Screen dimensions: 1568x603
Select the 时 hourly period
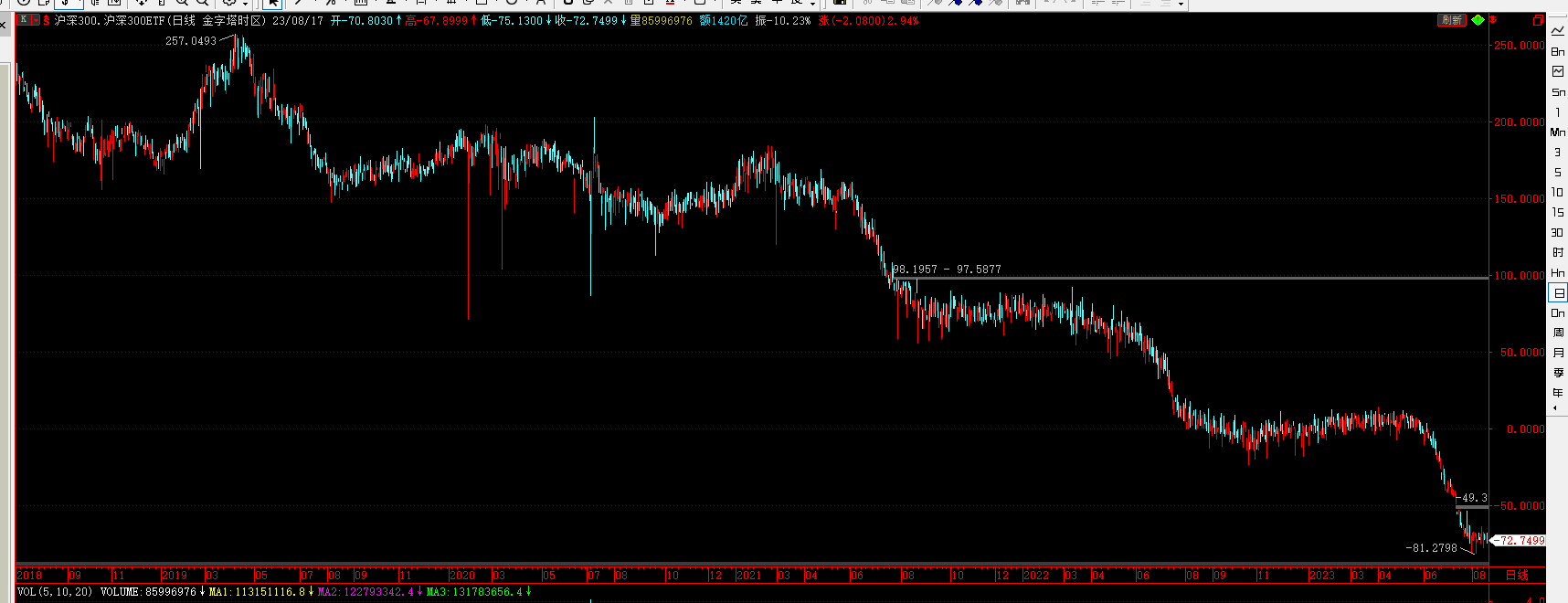[x=1558, y=252]
